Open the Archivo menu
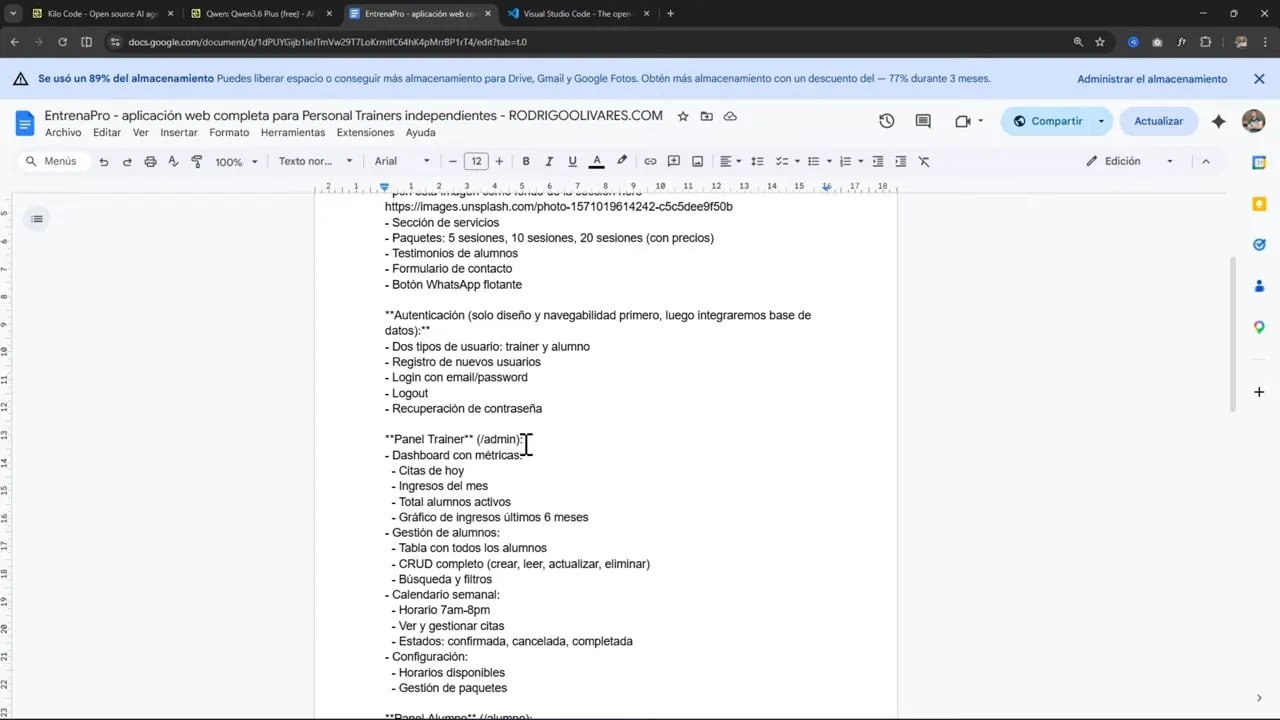The width and height of the screenshot is (1280, 720). [x=63, y=132]
